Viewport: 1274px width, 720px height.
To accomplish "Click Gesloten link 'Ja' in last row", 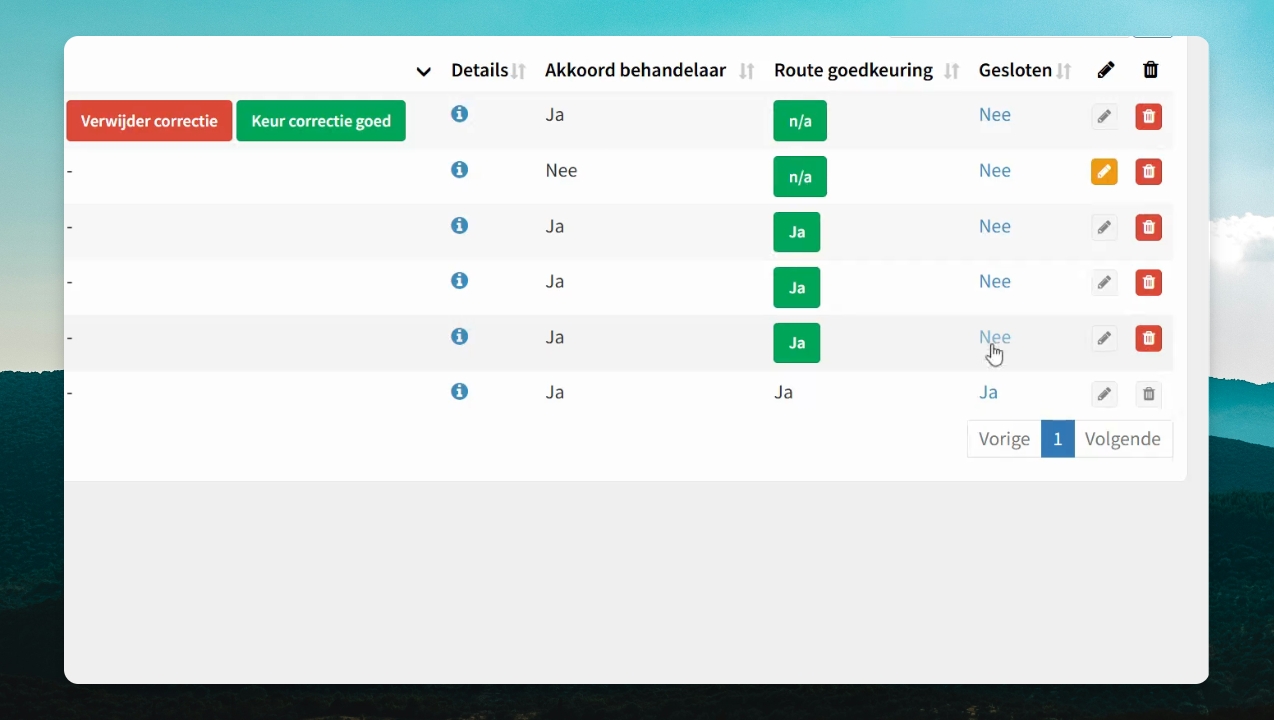I will point(988,392).
